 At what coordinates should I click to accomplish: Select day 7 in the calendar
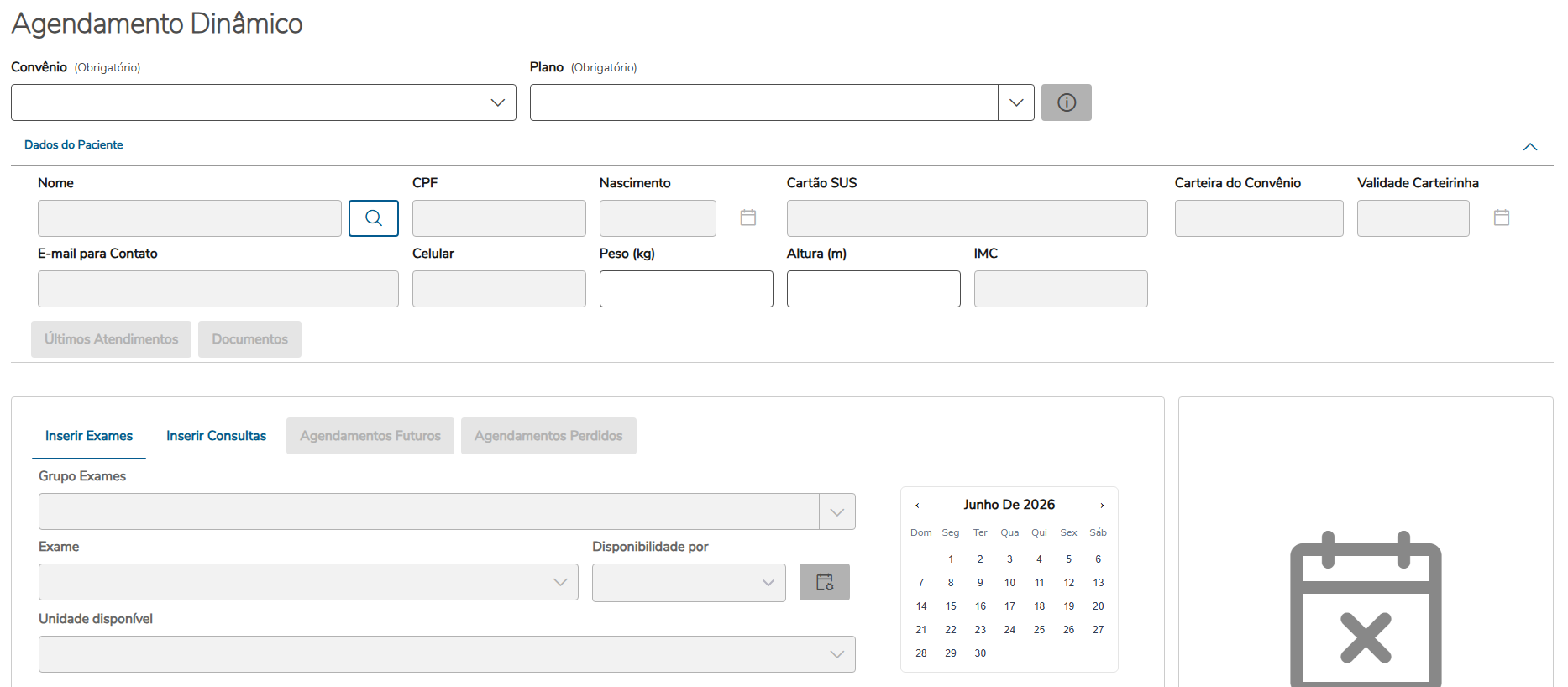[x=921, y=583]
